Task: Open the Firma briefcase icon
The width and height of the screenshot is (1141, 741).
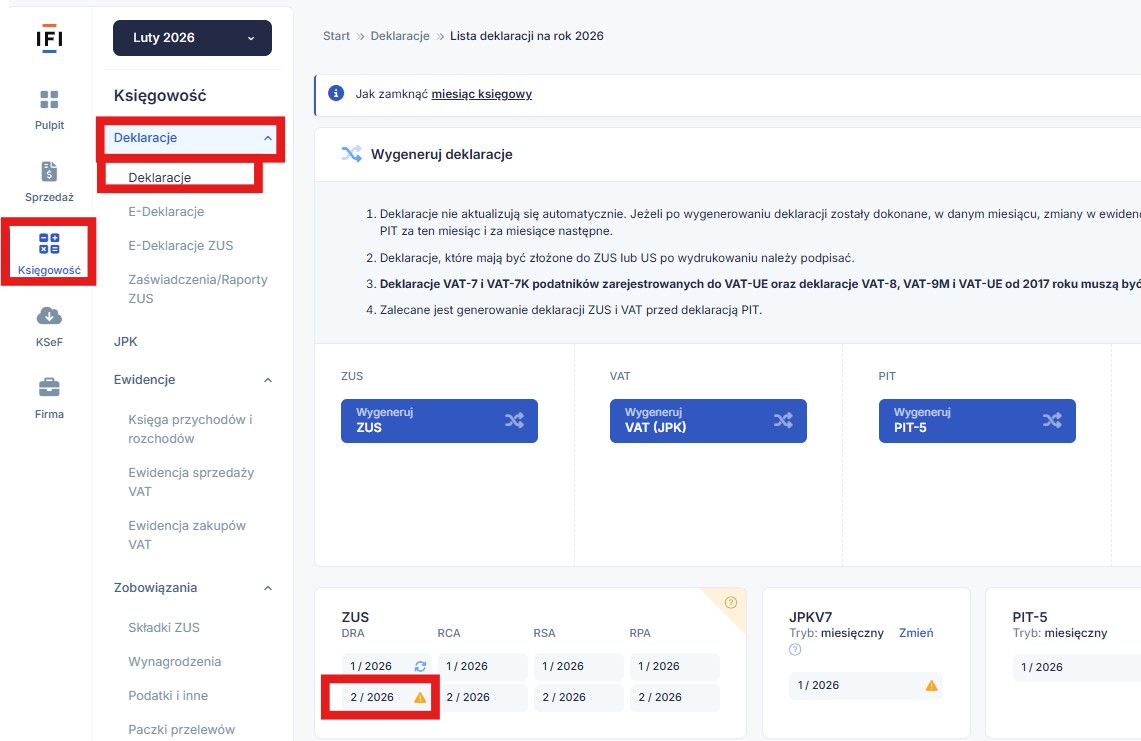Action: (x=49, y=388)
